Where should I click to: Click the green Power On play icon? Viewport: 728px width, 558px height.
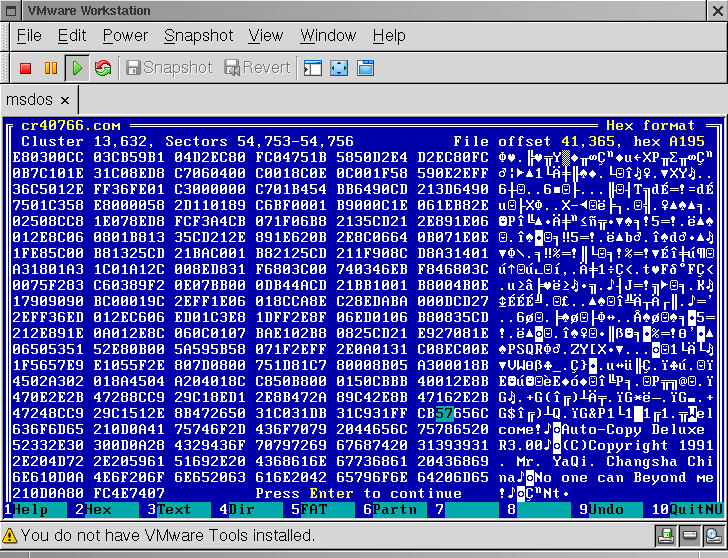point(77,68)
